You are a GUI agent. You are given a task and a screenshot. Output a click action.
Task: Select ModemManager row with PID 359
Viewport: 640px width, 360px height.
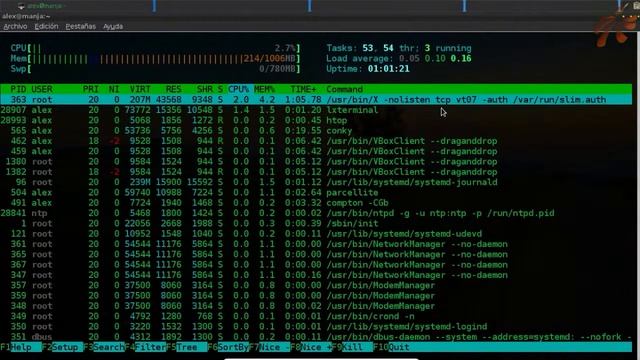[316, 296]
